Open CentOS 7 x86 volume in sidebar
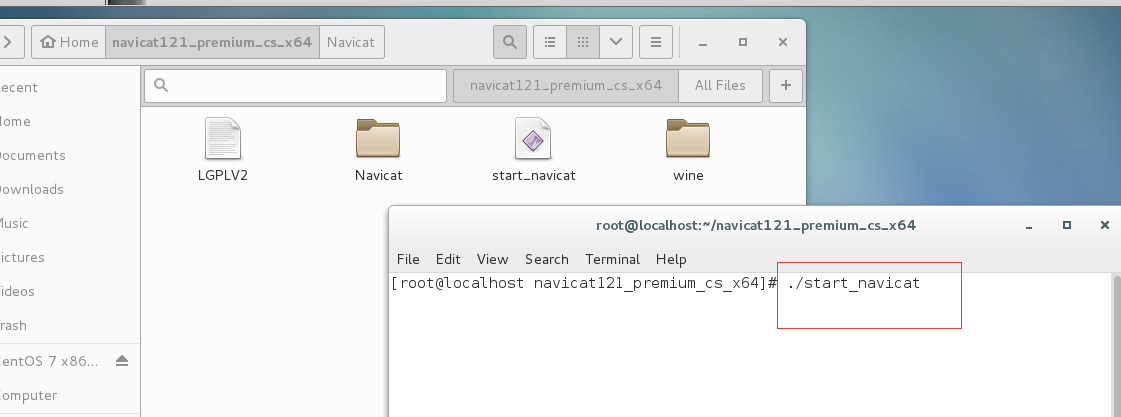Screen dimensions: 1121x417 point(50,360)
